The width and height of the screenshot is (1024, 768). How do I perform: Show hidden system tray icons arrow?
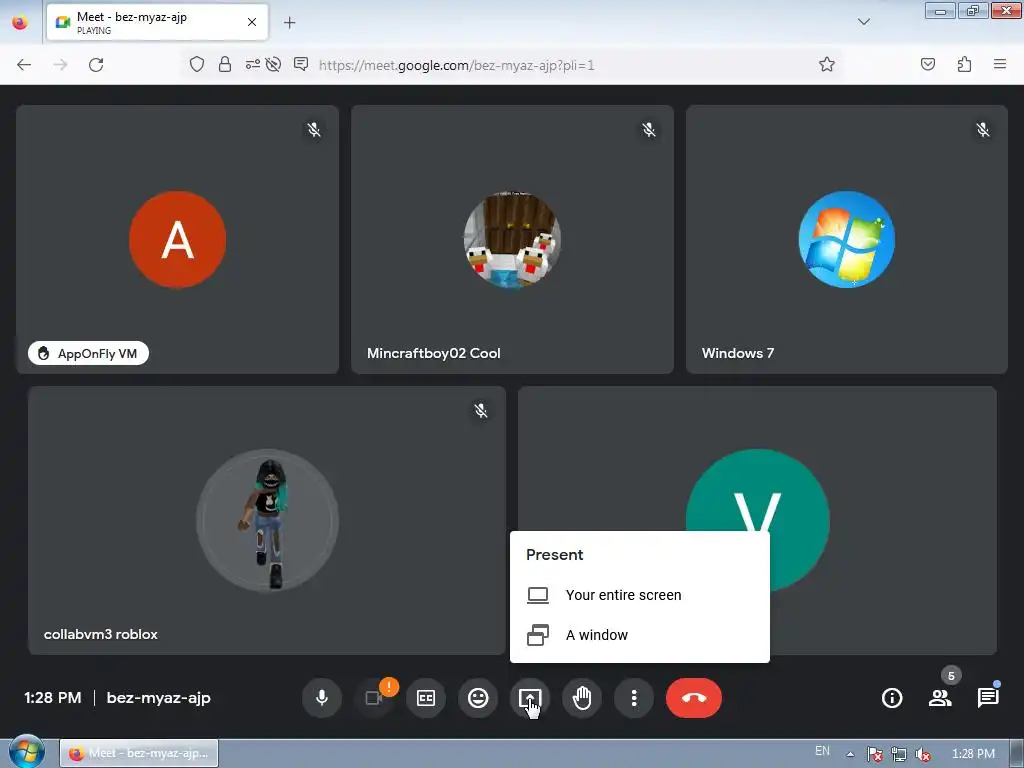850,754
